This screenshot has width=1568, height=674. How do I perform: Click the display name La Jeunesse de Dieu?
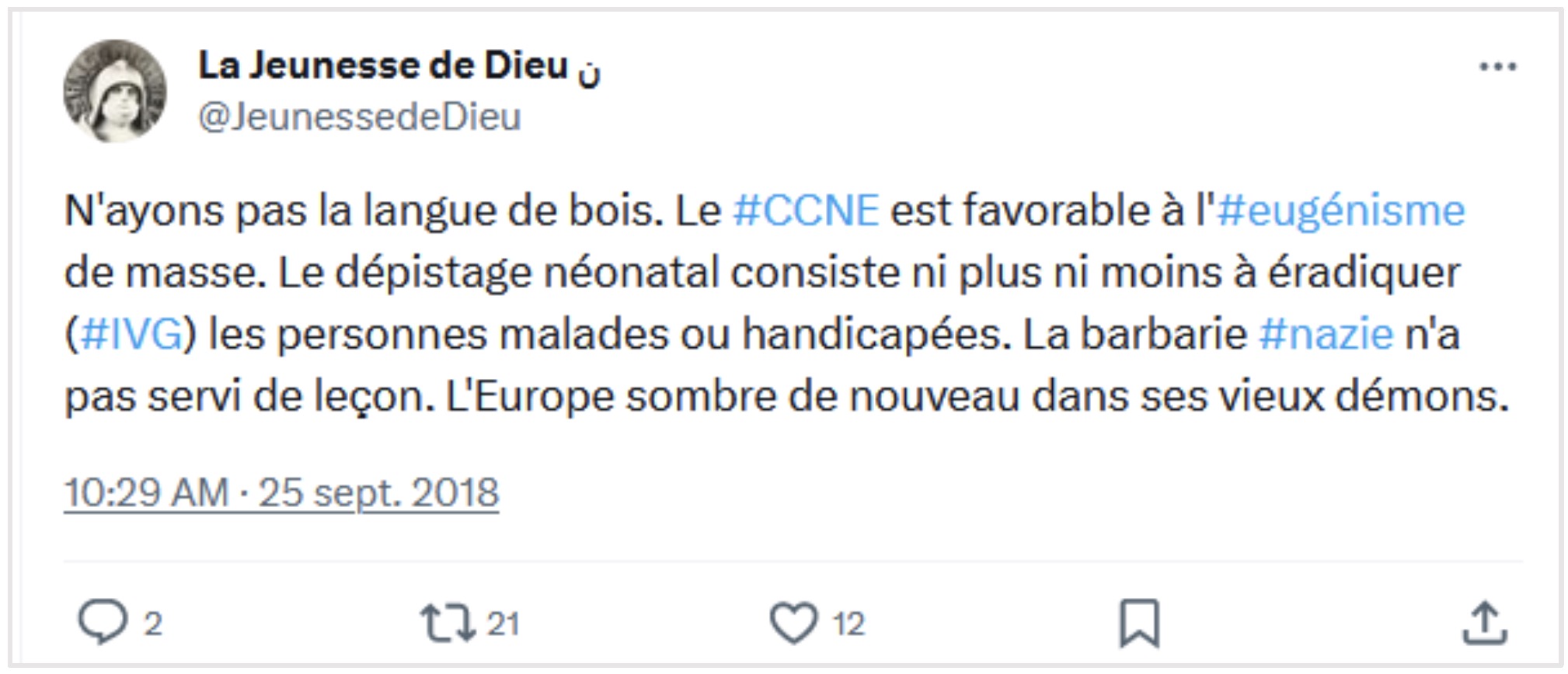[383, 66]
